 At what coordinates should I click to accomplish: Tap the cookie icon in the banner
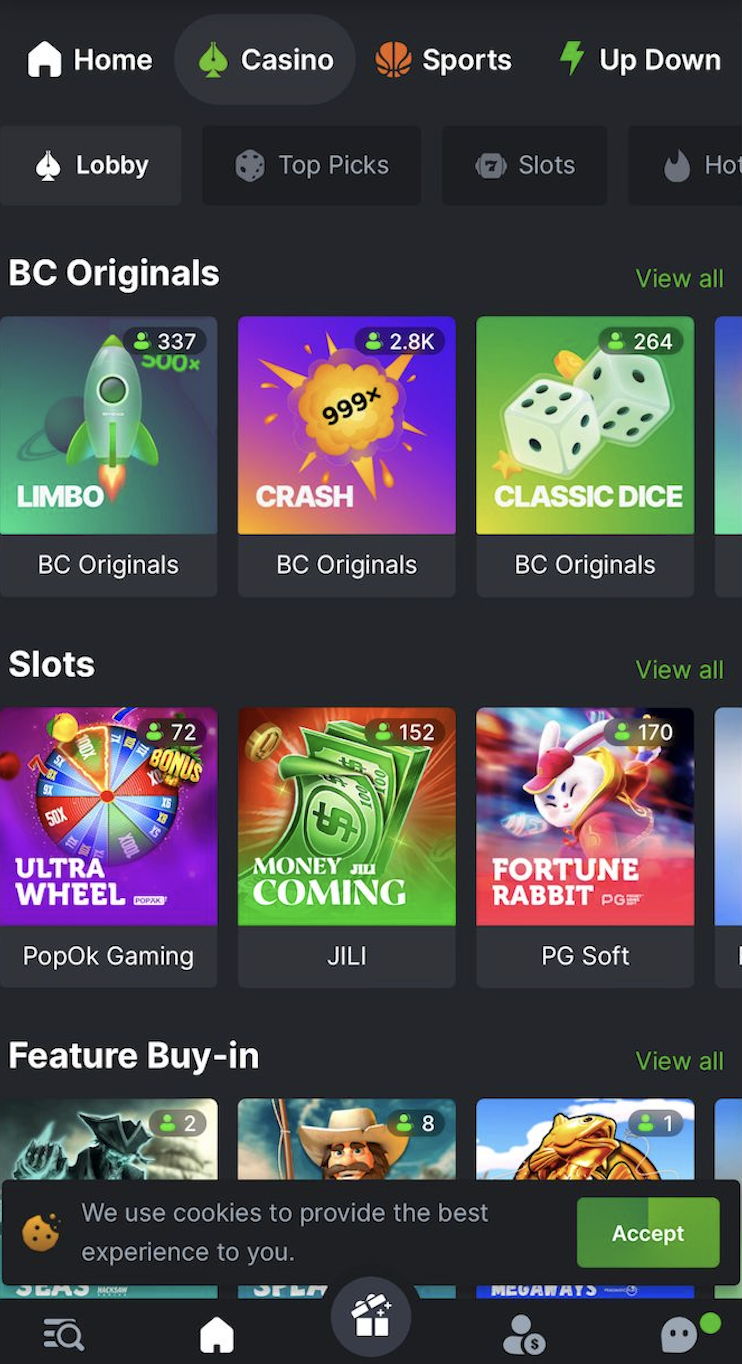42,1232
